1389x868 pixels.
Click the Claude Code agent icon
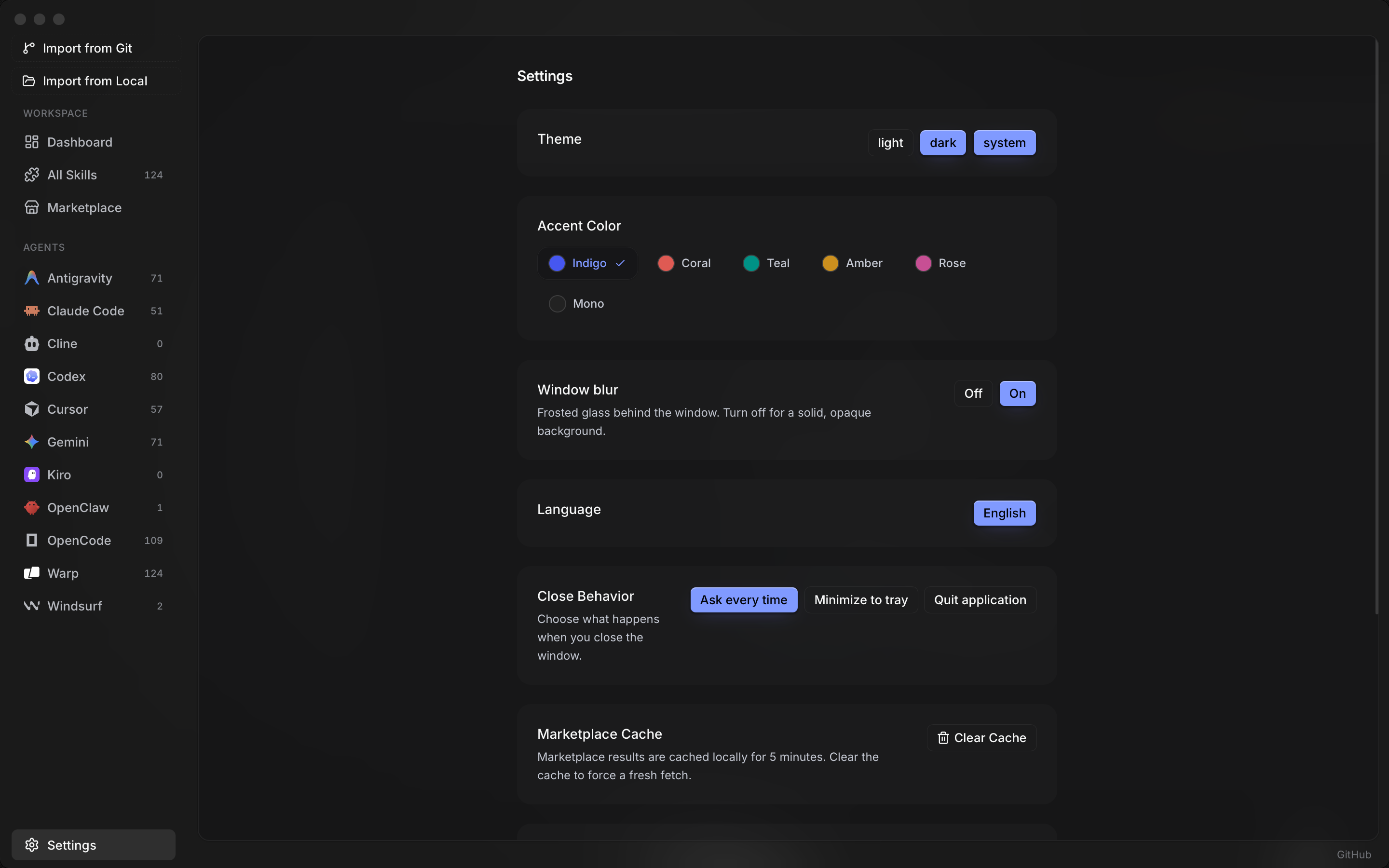coord(31,311)
